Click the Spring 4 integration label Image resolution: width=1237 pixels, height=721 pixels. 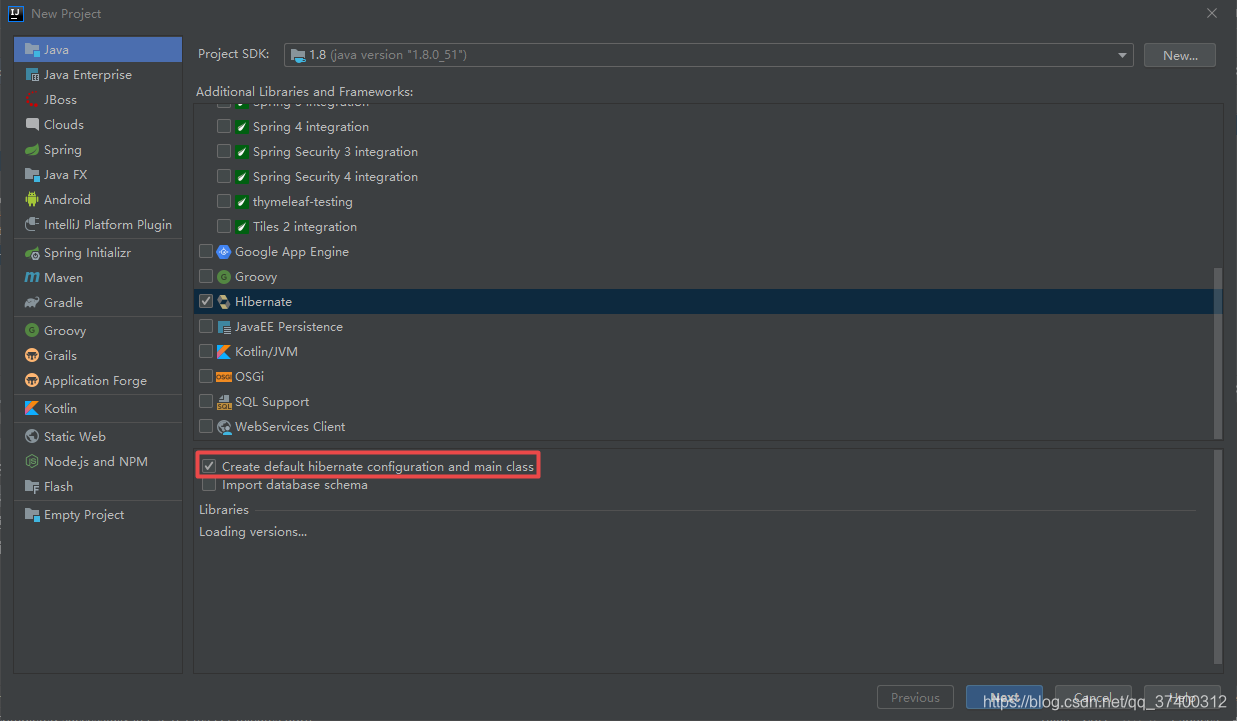tap(311, 126)
